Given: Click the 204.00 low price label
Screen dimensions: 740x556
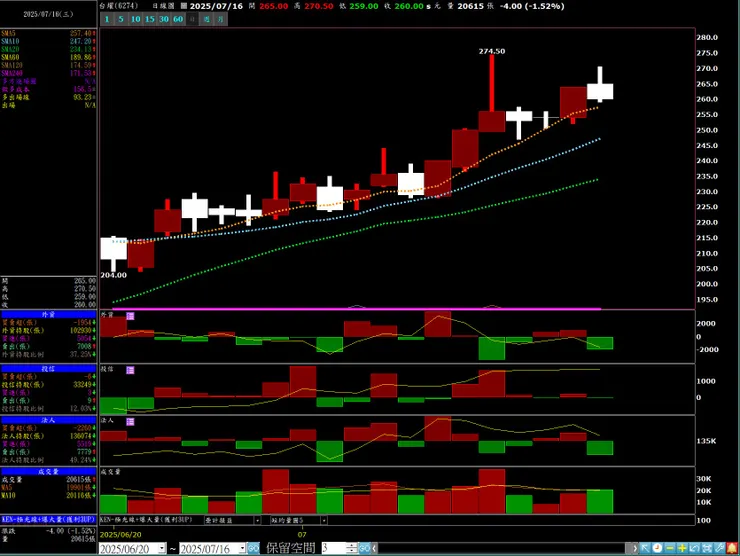Looking at the screenshot, I should coord(113,275).
